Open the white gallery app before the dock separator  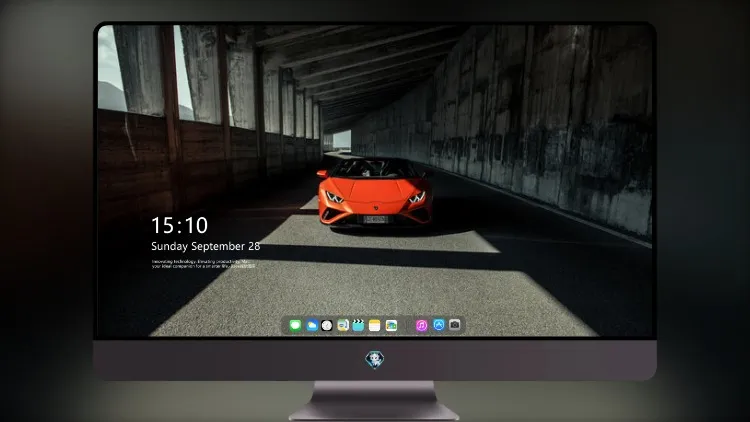pos(391,325)
